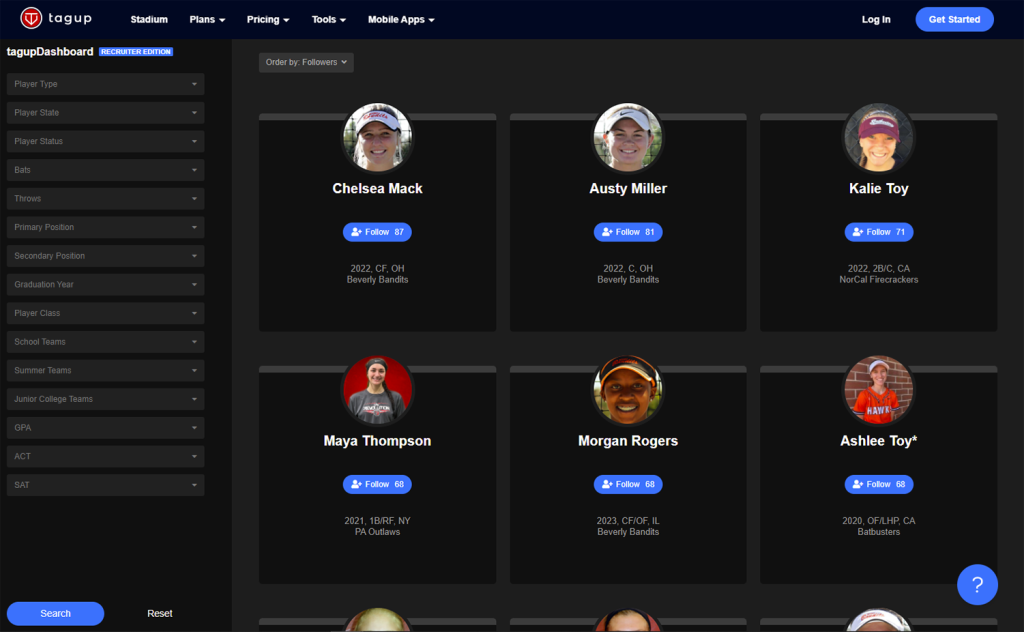Follow Chelsea Mack

pyautogui.click(x=377, y=232)
